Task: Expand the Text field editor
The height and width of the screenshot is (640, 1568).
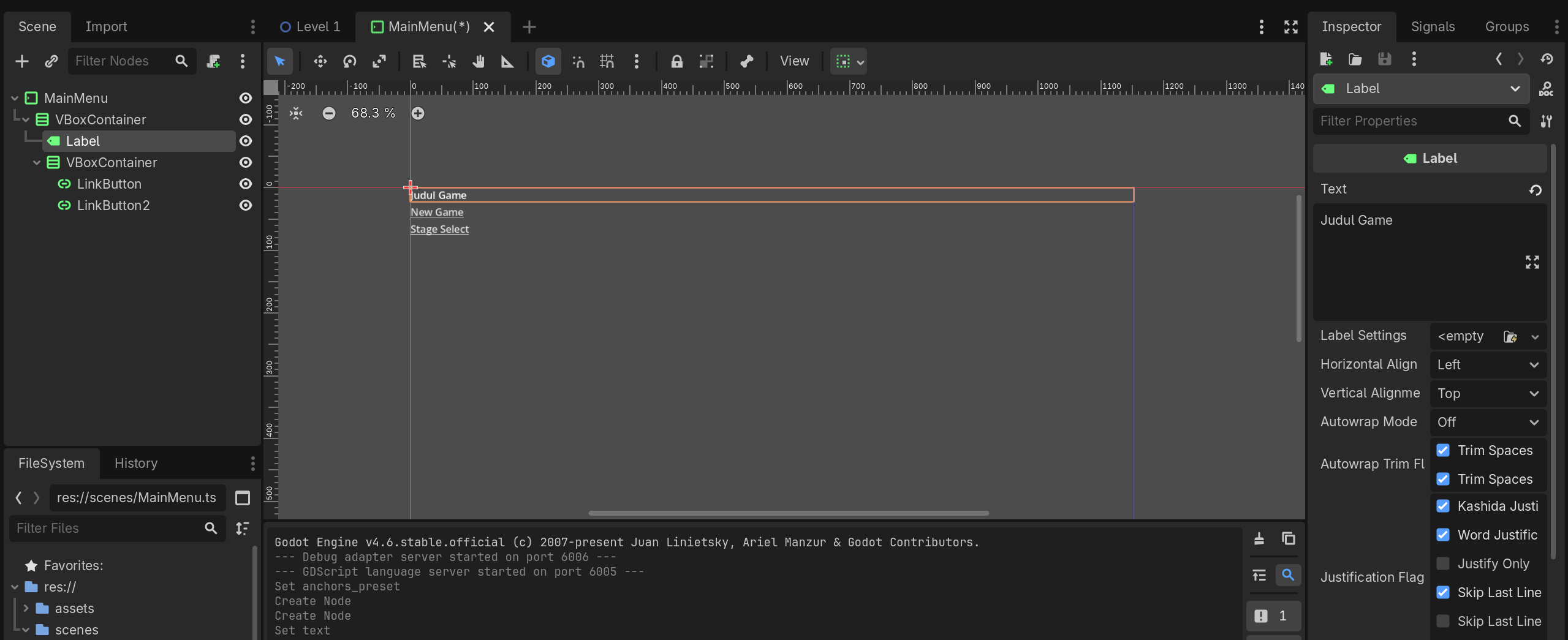Action: [x=1532, y=262]
